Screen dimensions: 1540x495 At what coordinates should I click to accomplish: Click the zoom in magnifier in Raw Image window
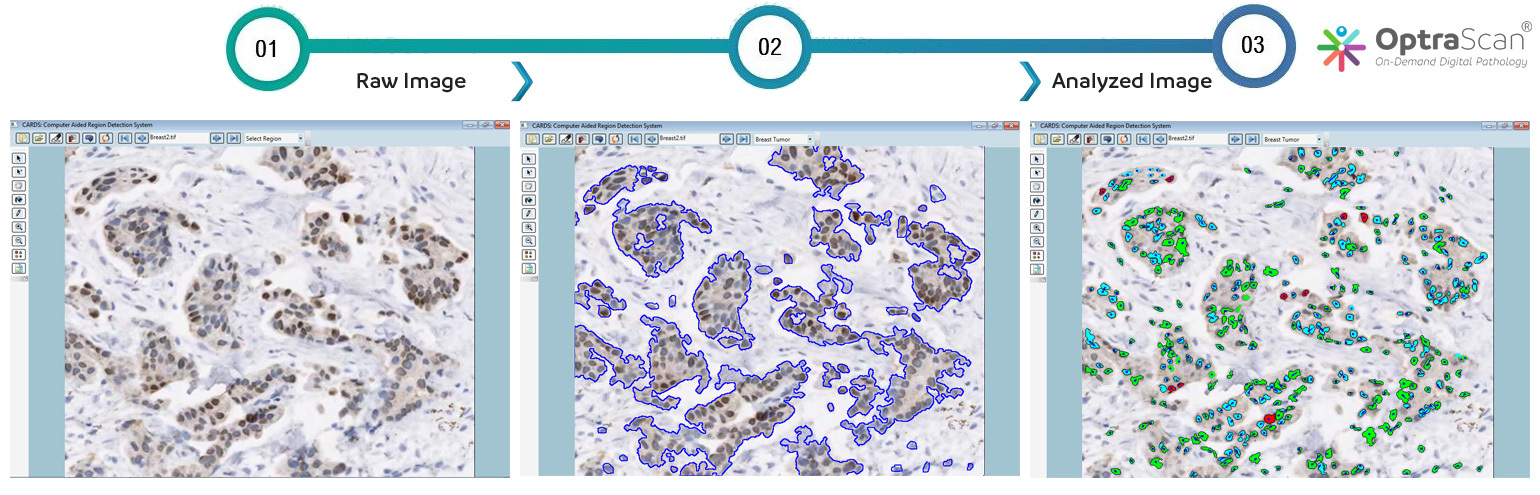pos(19,227)
